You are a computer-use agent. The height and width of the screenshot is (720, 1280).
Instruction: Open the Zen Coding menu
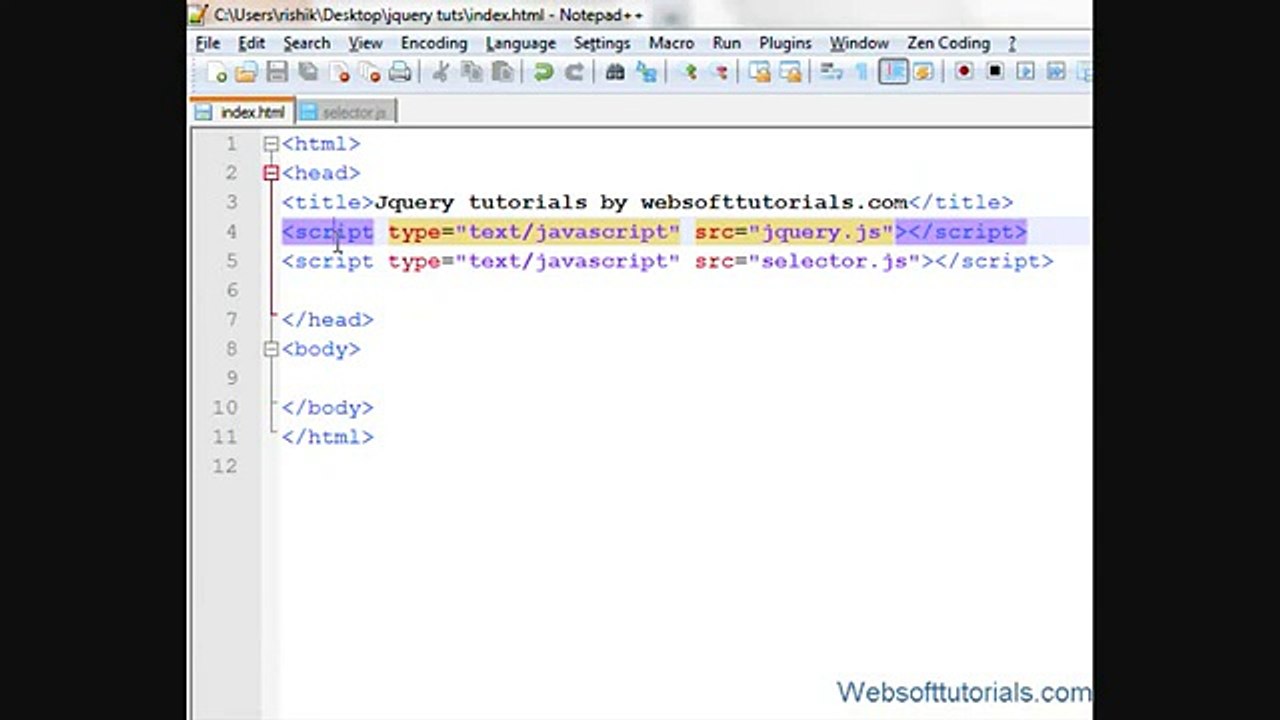point(948,43)
